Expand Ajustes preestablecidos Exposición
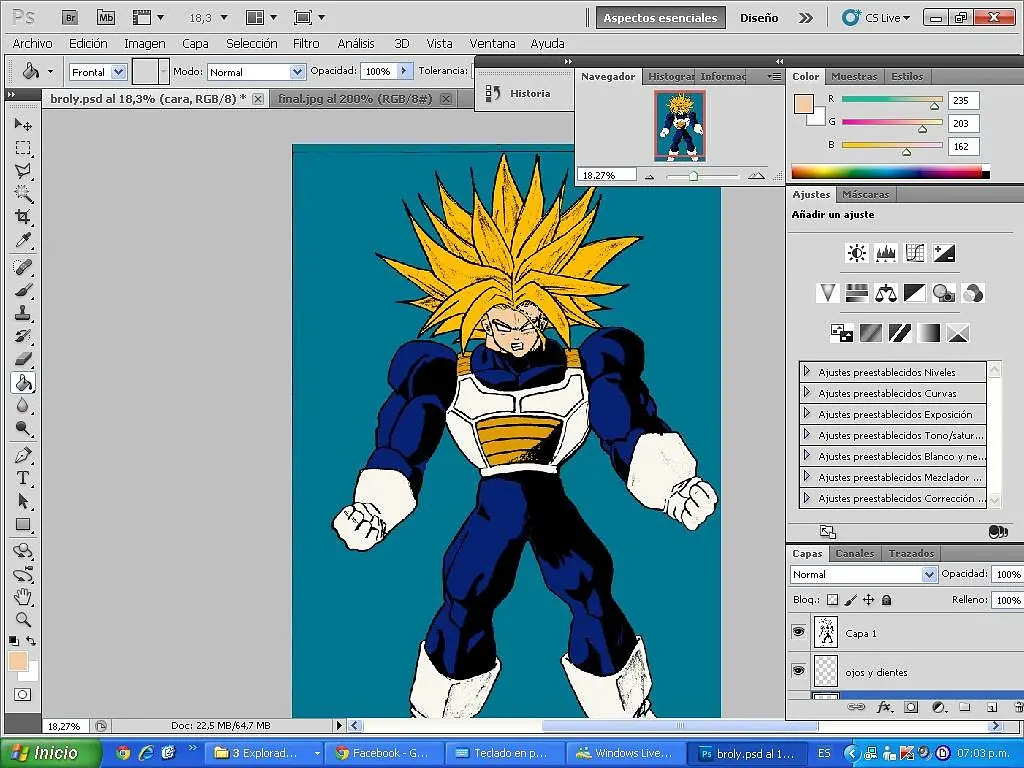The image size is (1024, 768). coord(807,413)
